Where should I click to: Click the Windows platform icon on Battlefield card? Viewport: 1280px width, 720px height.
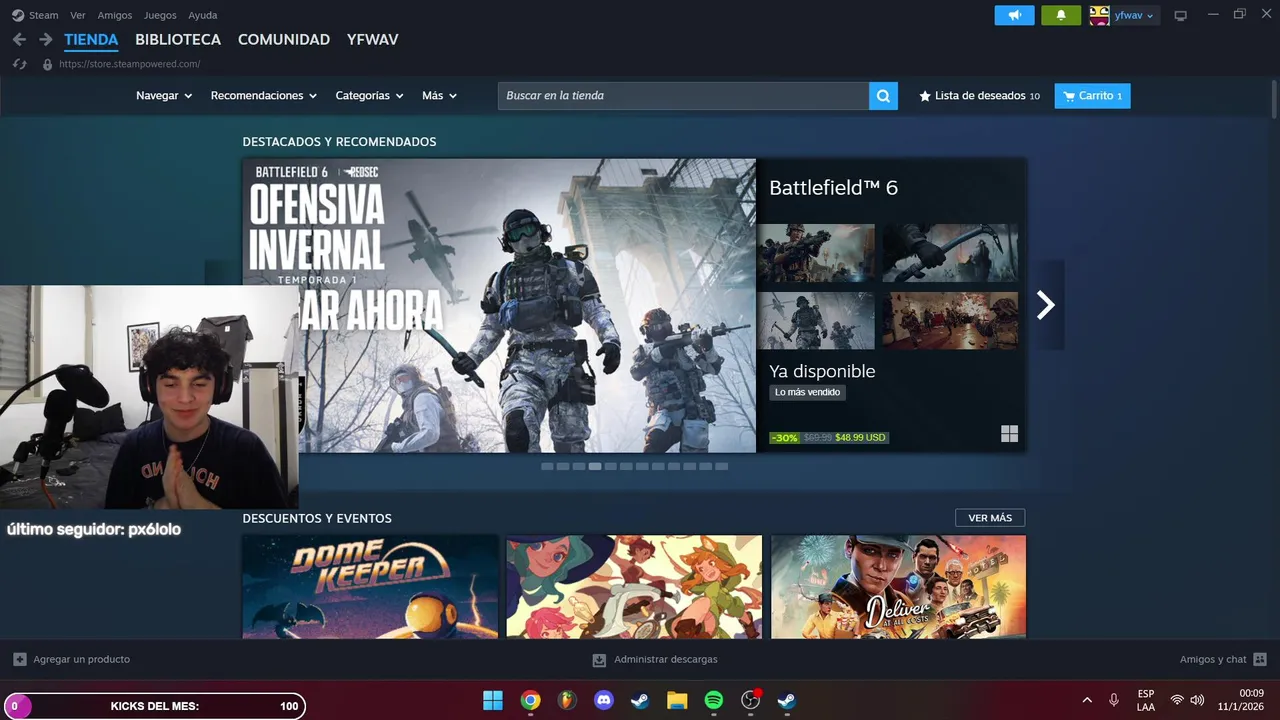tap(1009, 433)
